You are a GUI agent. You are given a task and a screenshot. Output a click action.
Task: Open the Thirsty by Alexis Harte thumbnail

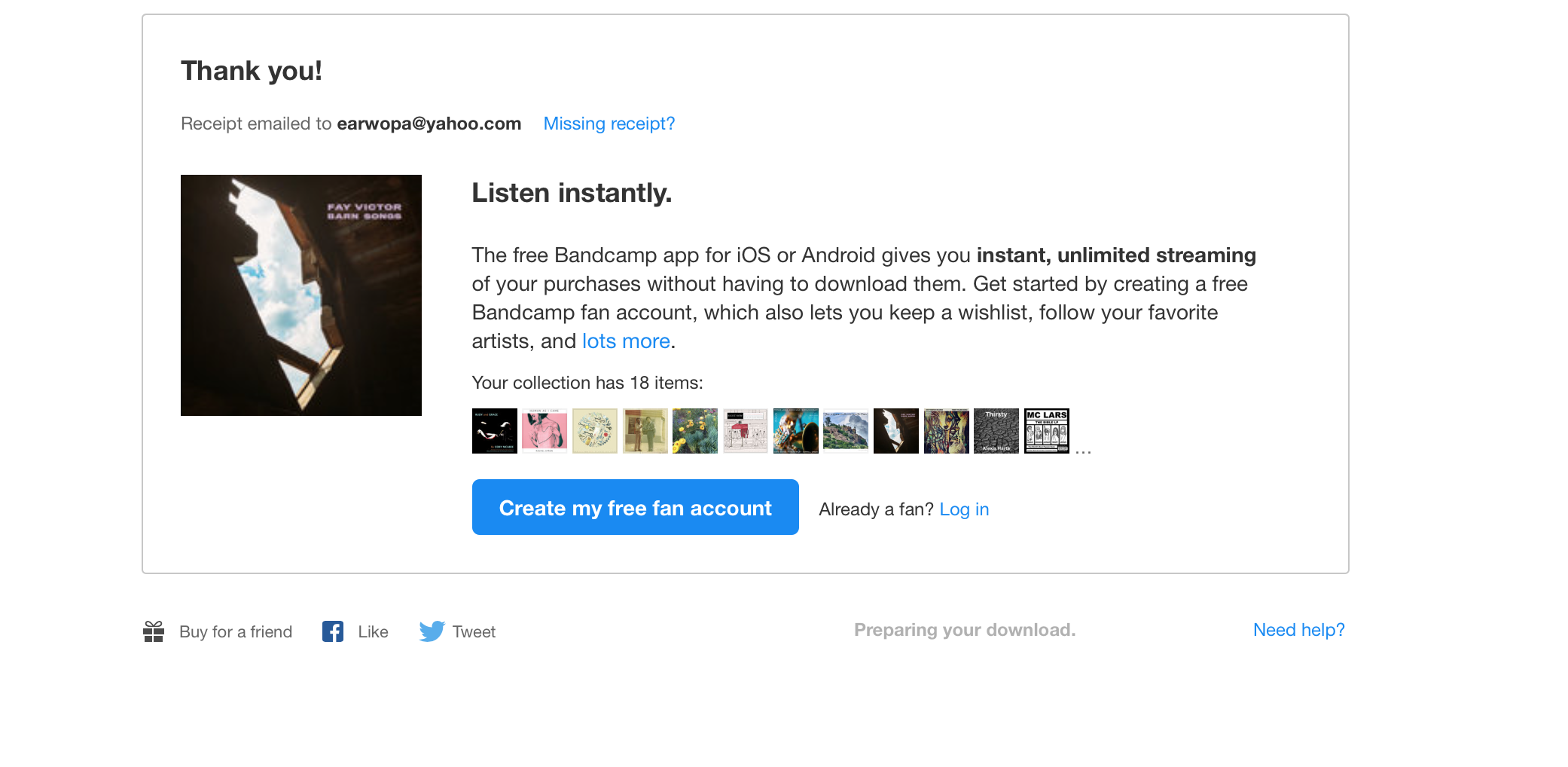(996, 431)
